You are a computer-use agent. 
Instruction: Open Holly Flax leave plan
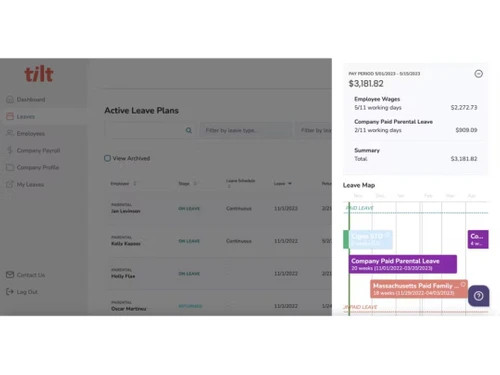coord(123,276)
